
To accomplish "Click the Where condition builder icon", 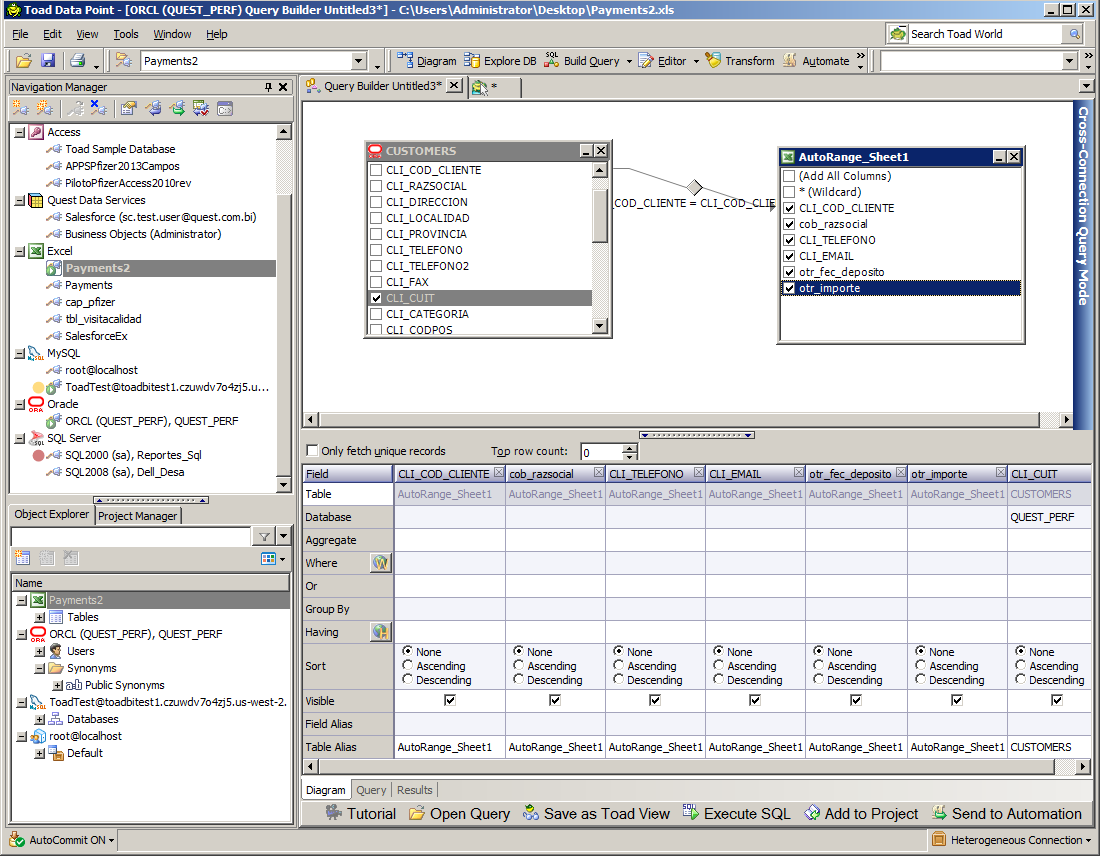I will pyautogui.click(x=380, y=563).
